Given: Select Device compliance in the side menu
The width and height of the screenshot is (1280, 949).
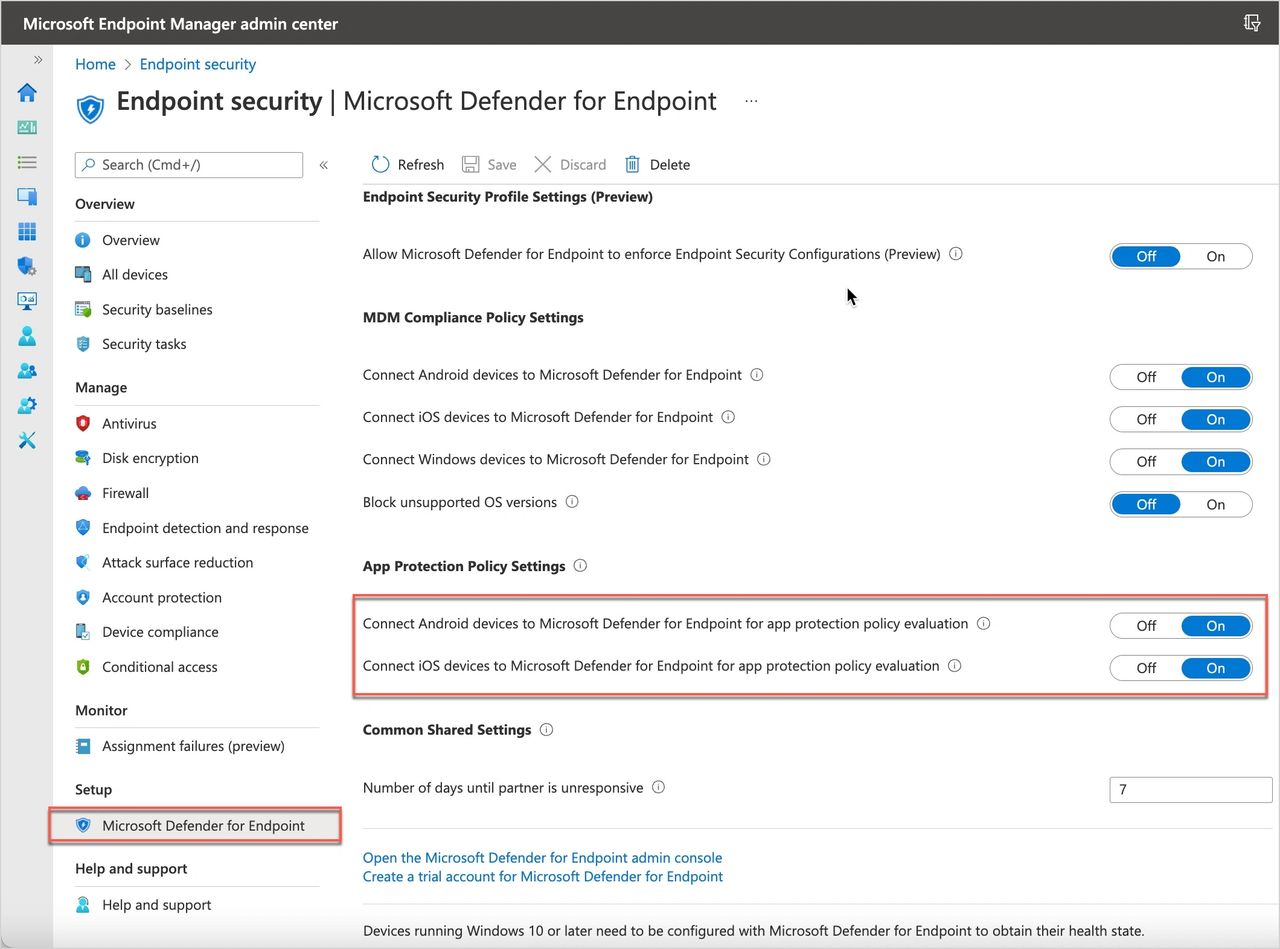Looking at the screenshot, I should pos(160,632).
